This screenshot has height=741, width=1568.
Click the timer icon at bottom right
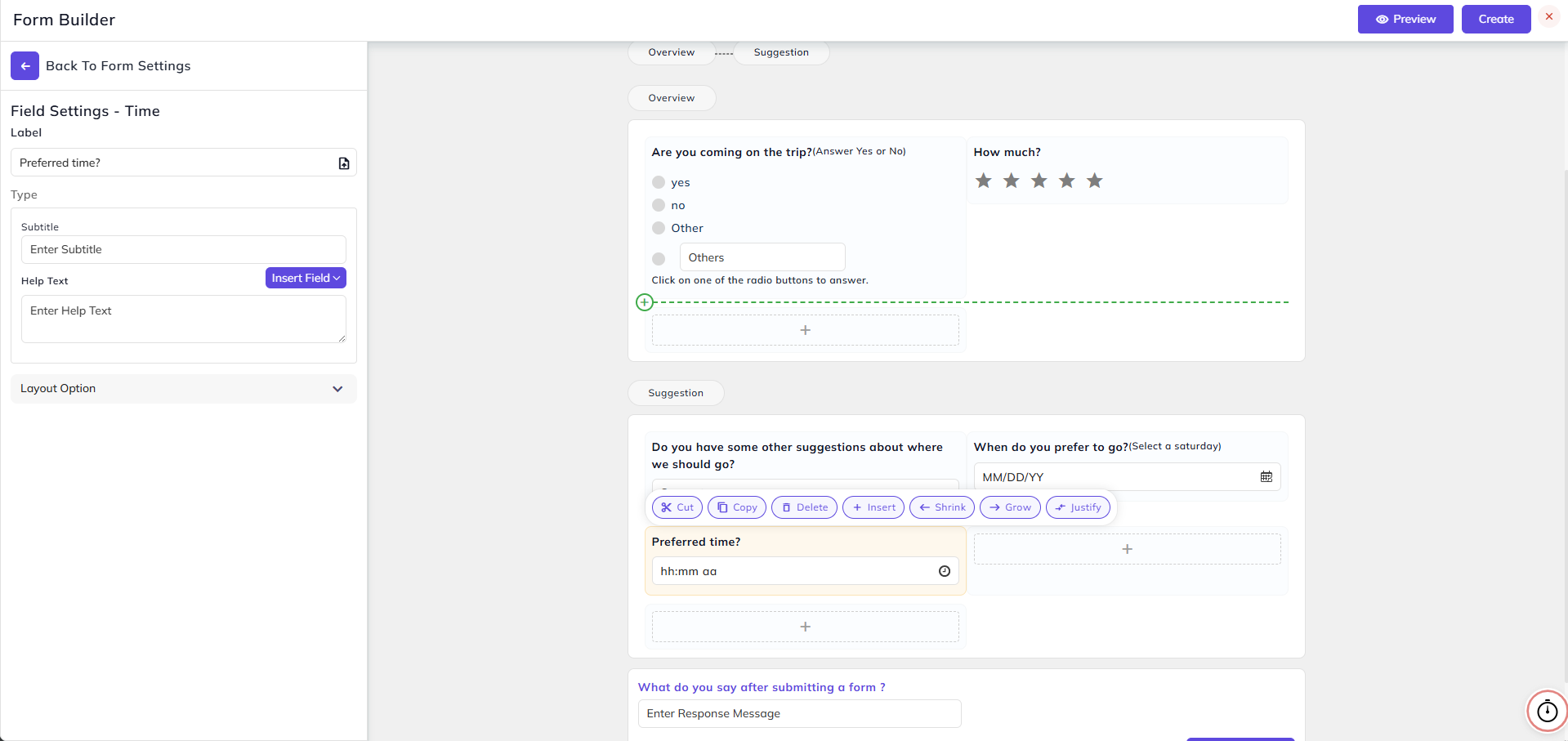1548,711
